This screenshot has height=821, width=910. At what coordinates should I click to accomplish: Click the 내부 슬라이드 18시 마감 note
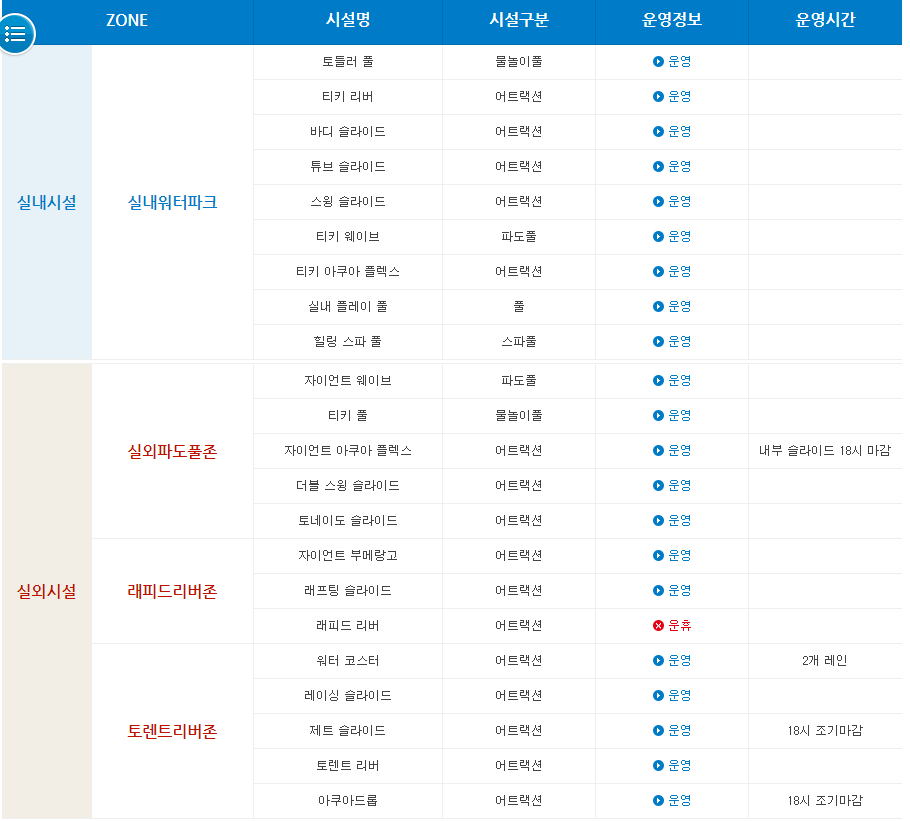click(x=825, y=450)
